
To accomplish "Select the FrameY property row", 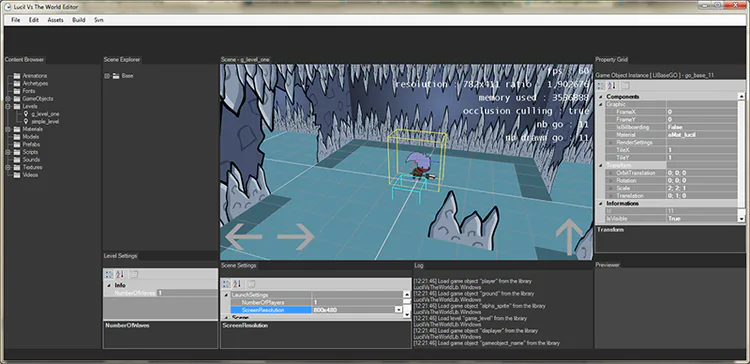I will click(672, 120).
